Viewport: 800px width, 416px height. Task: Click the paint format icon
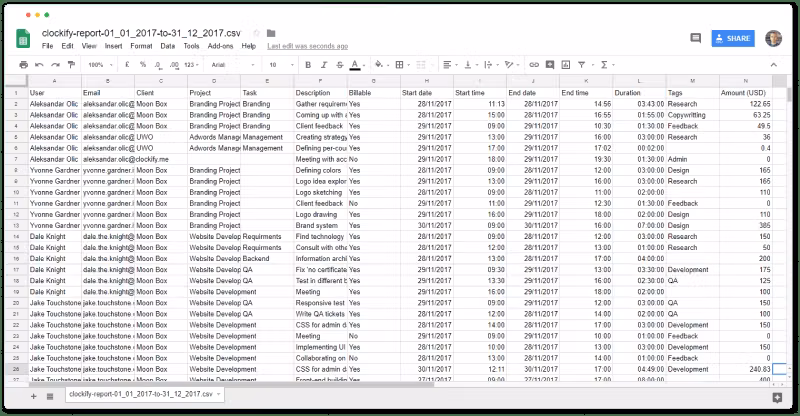point(71,64)
